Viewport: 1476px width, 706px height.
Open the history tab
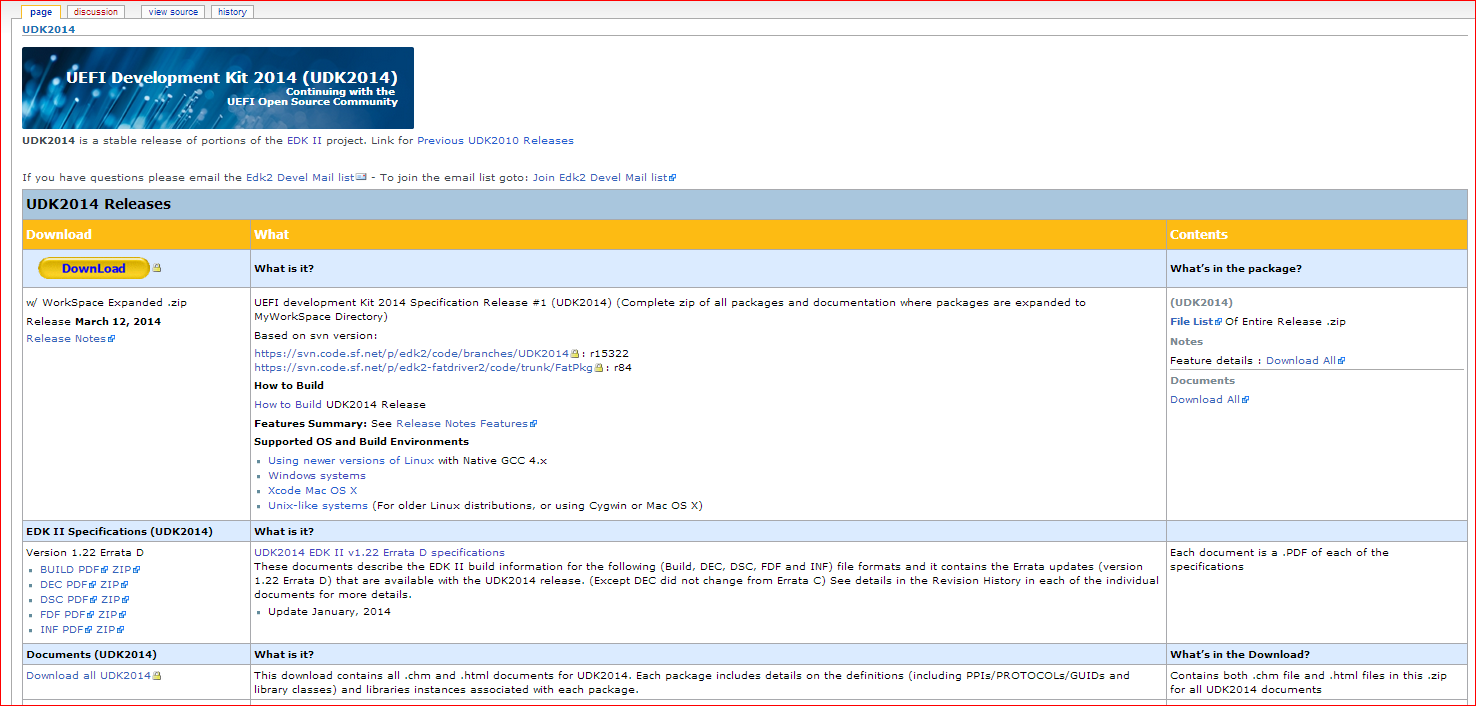pos(232,12)
